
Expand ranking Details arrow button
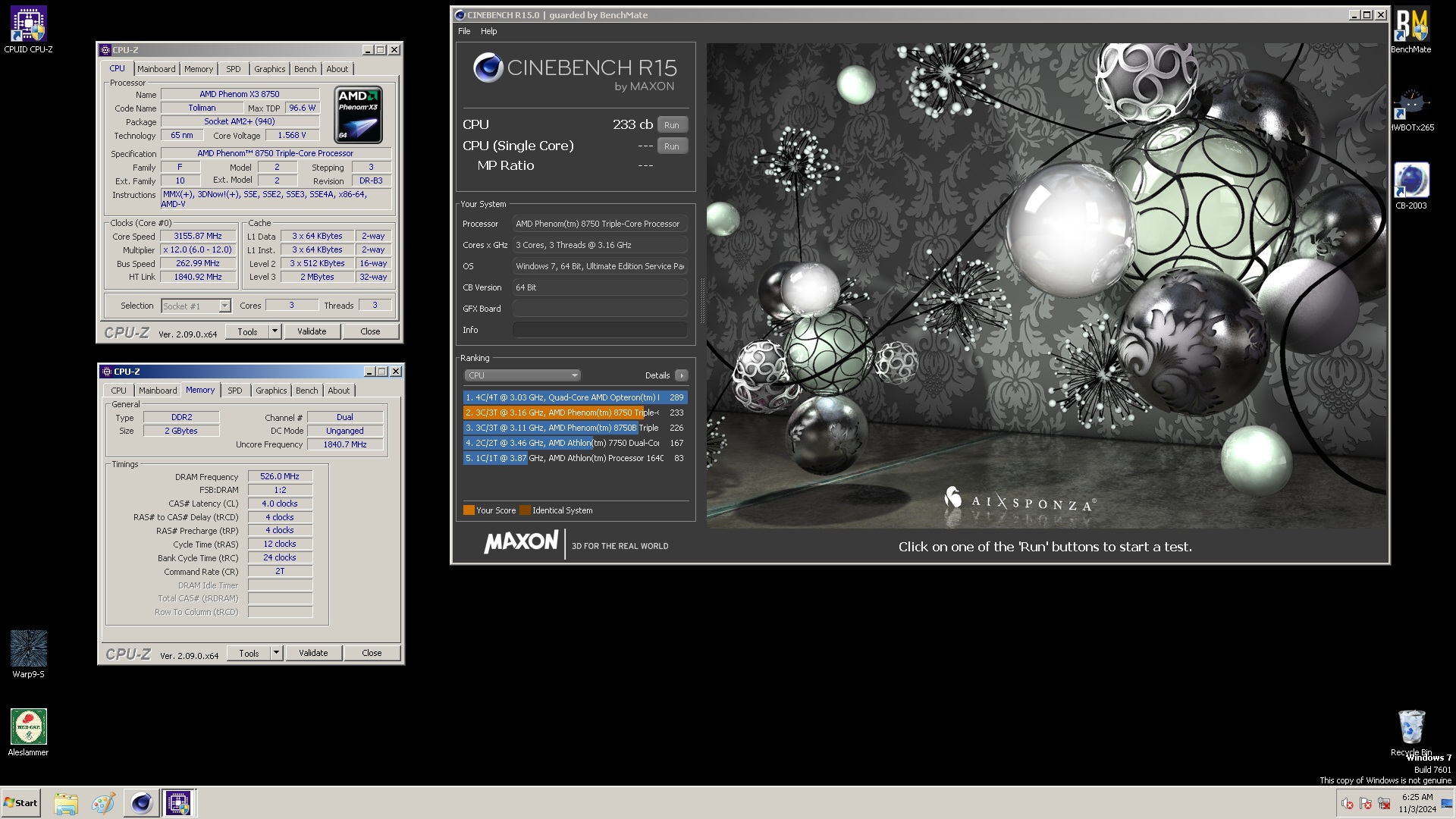[x=681, y=375]
